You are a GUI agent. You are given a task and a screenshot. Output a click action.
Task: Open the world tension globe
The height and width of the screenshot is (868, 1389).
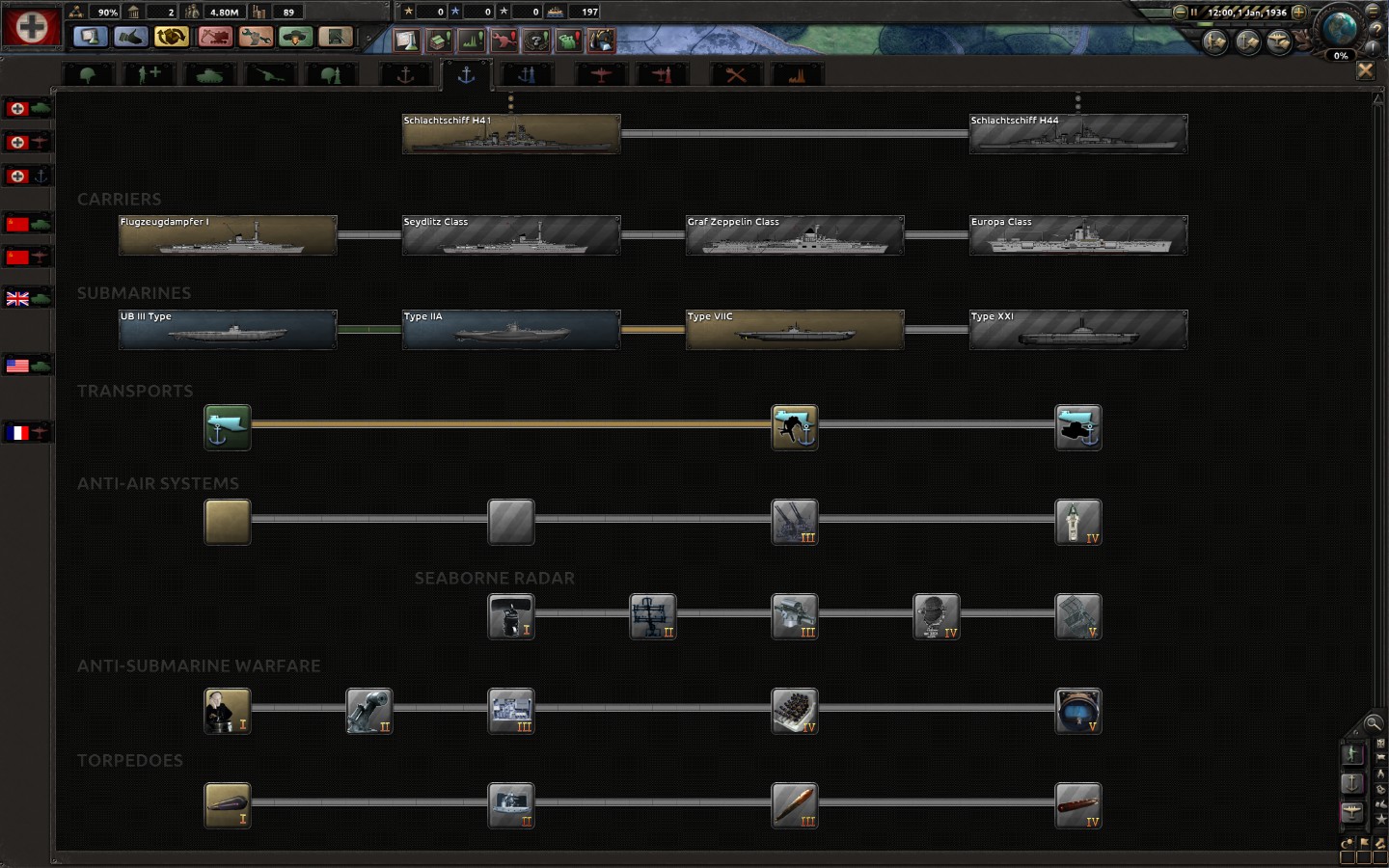click(1340, 29)
